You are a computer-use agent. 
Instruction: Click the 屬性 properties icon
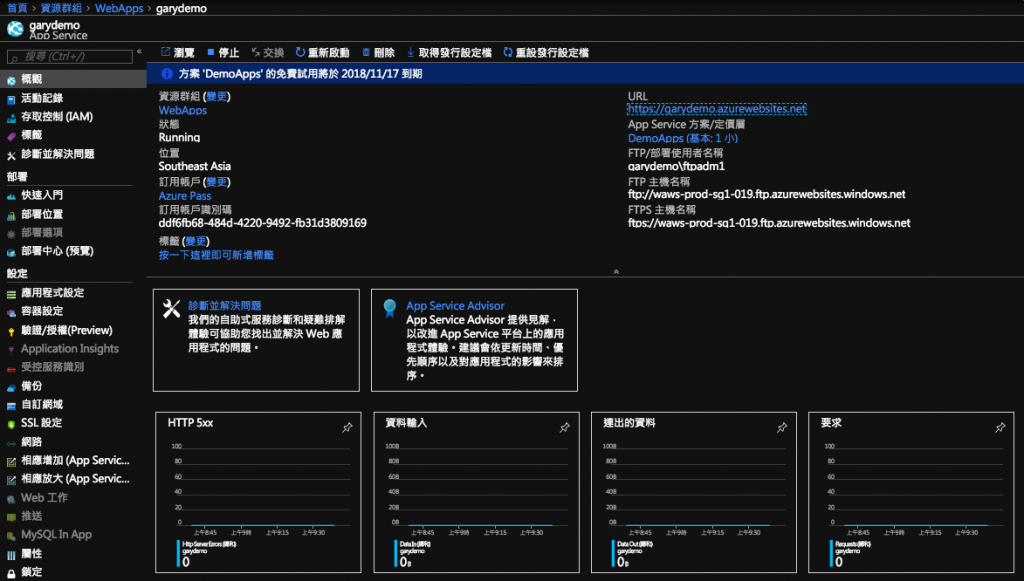11,555
